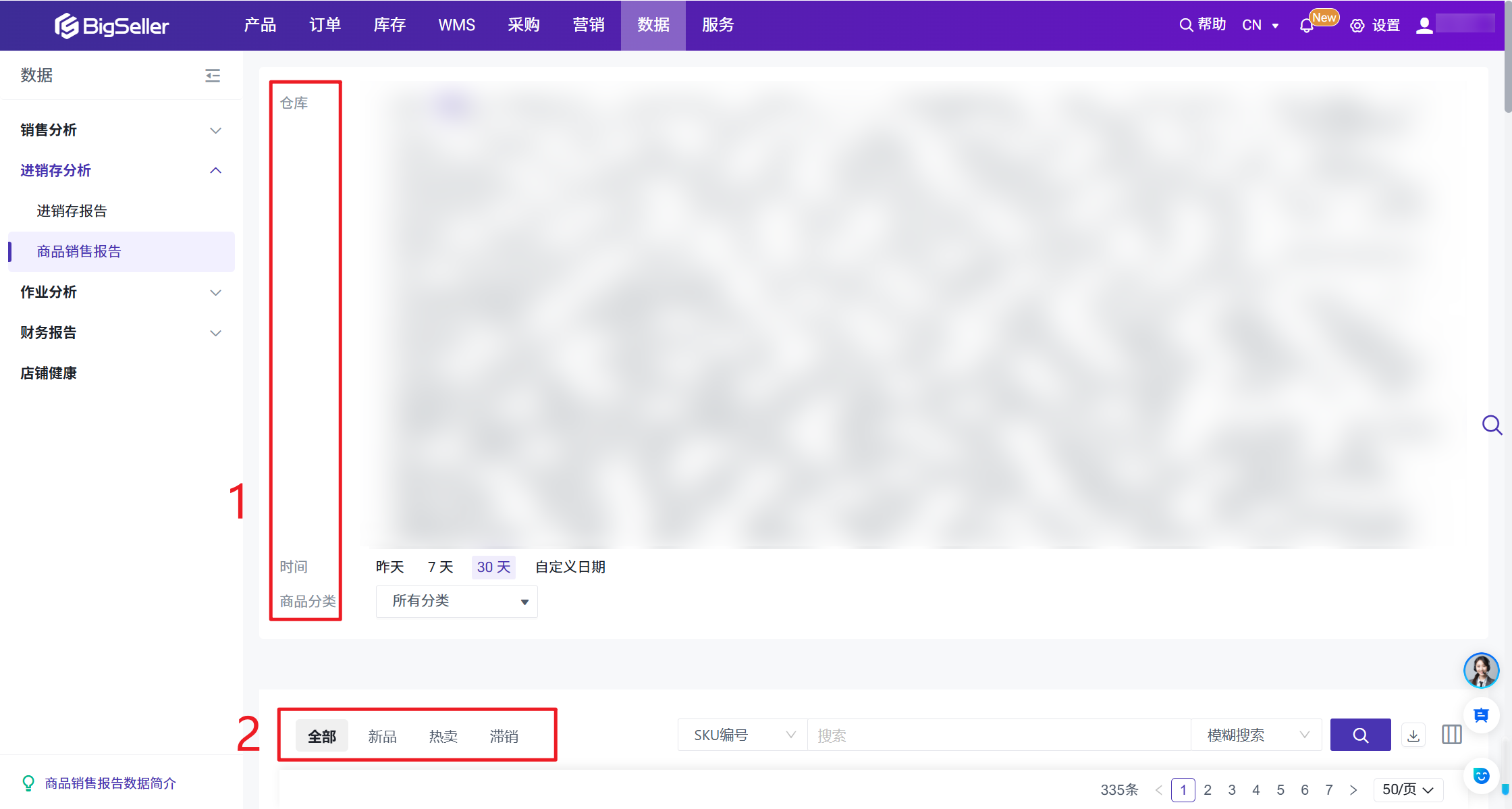Click the download export icon
The image size is (1512, 809).
tap(1413, 735)
